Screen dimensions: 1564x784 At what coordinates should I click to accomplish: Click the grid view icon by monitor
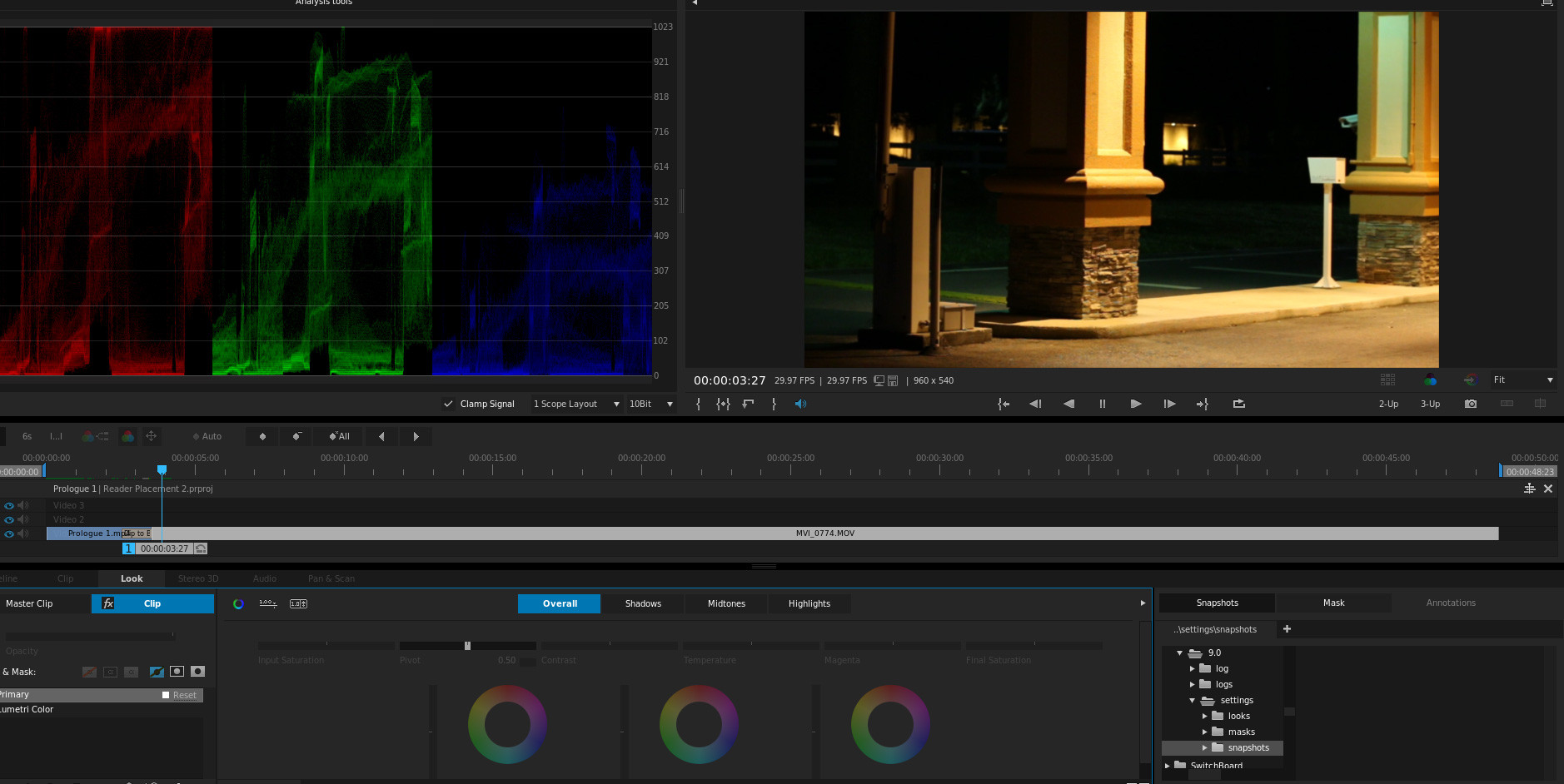1387,380
